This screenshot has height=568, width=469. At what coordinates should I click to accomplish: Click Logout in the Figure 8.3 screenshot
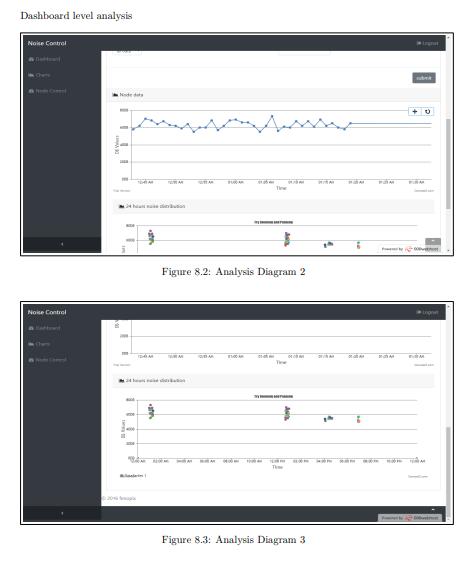point(427,312)
